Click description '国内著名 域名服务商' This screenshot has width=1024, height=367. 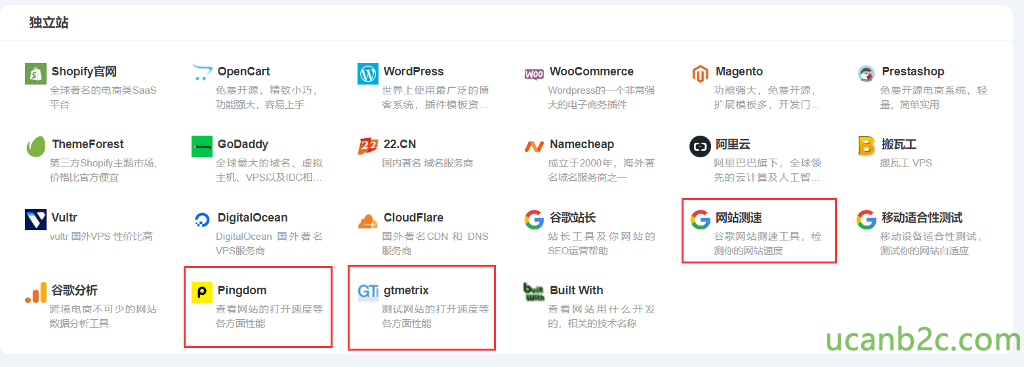(428, 163)
